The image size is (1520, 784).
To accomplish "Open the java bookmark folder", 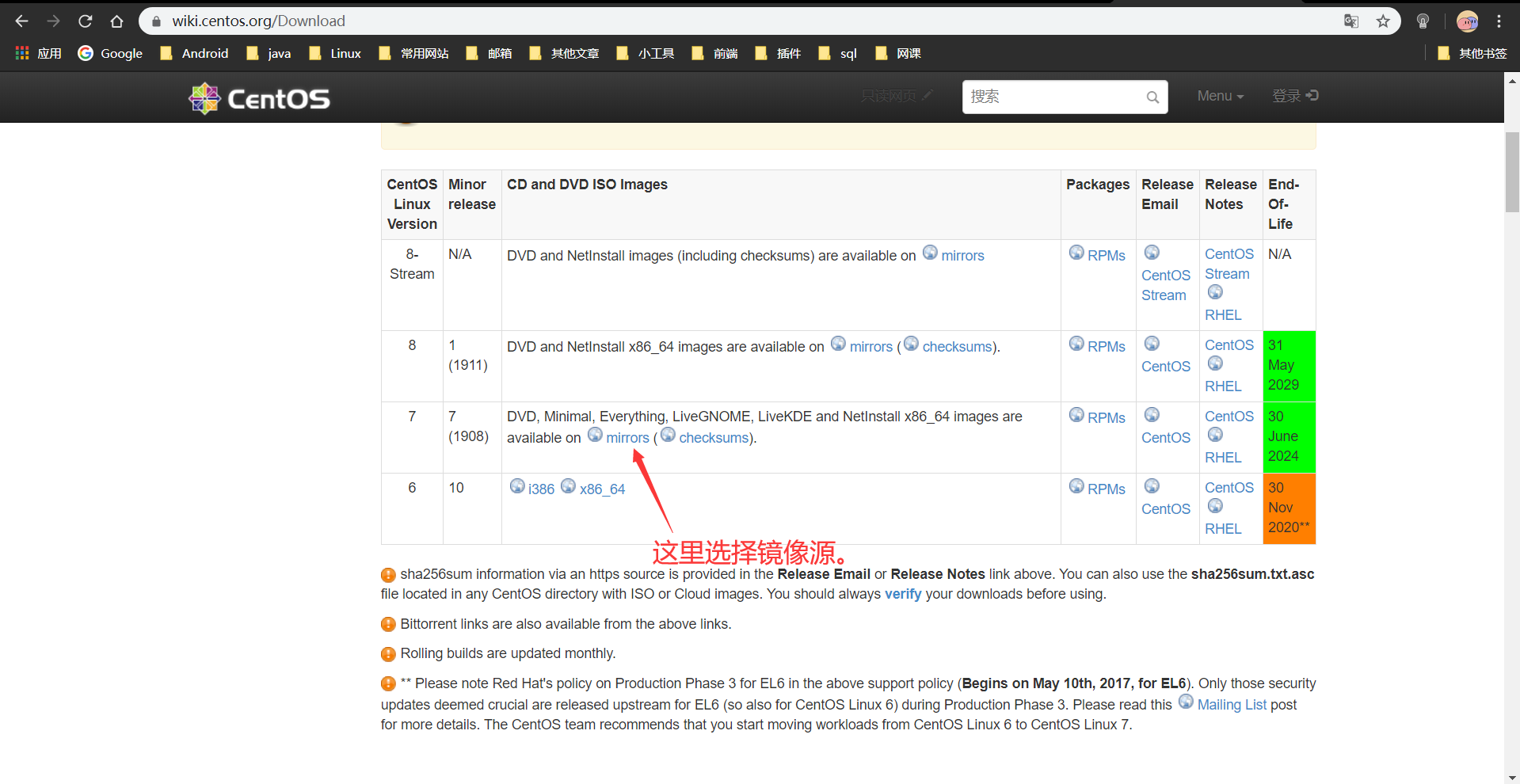I will (269, 53).
